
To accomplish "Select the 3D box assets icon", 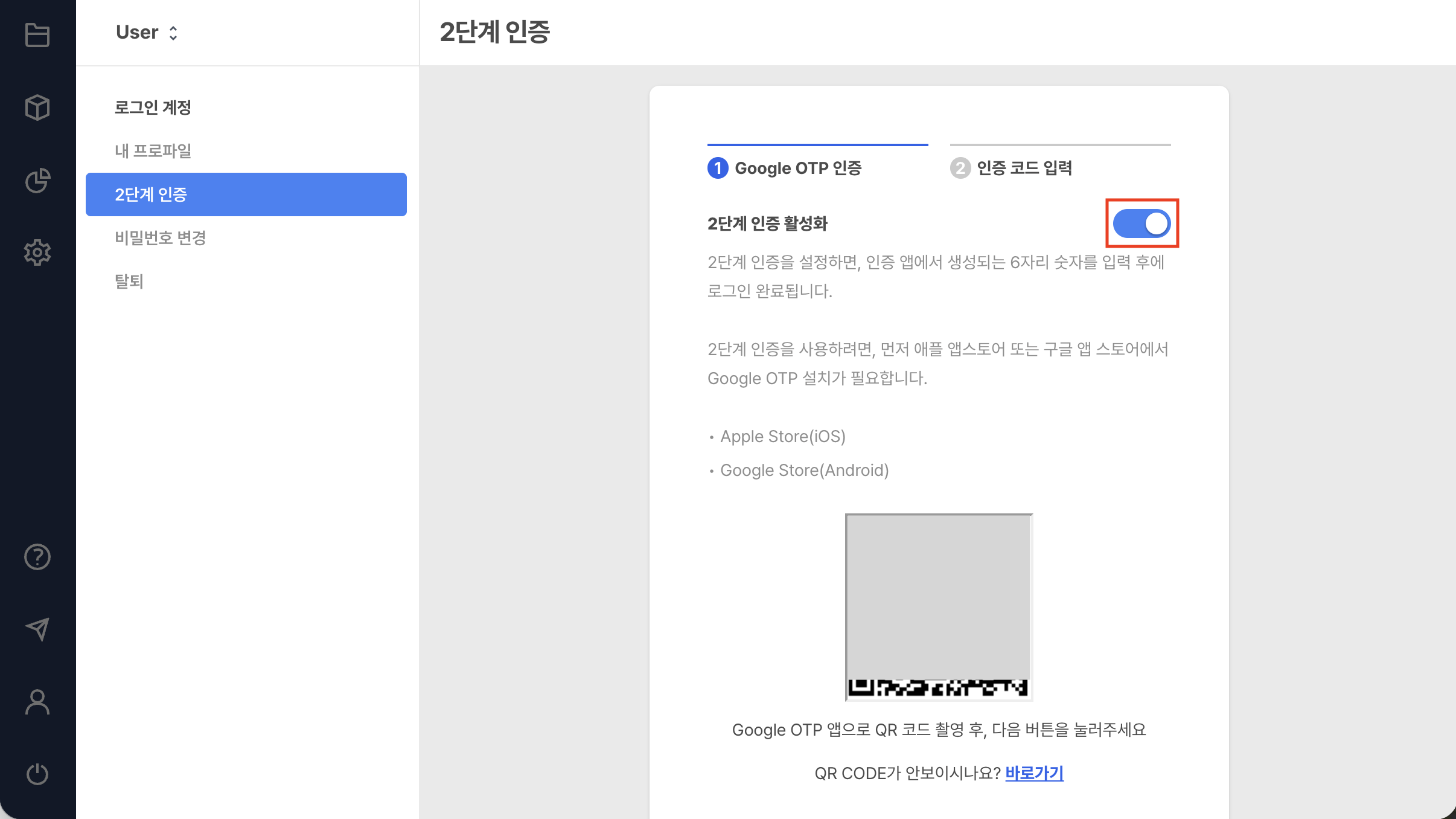I will click(x=37, y=108).
